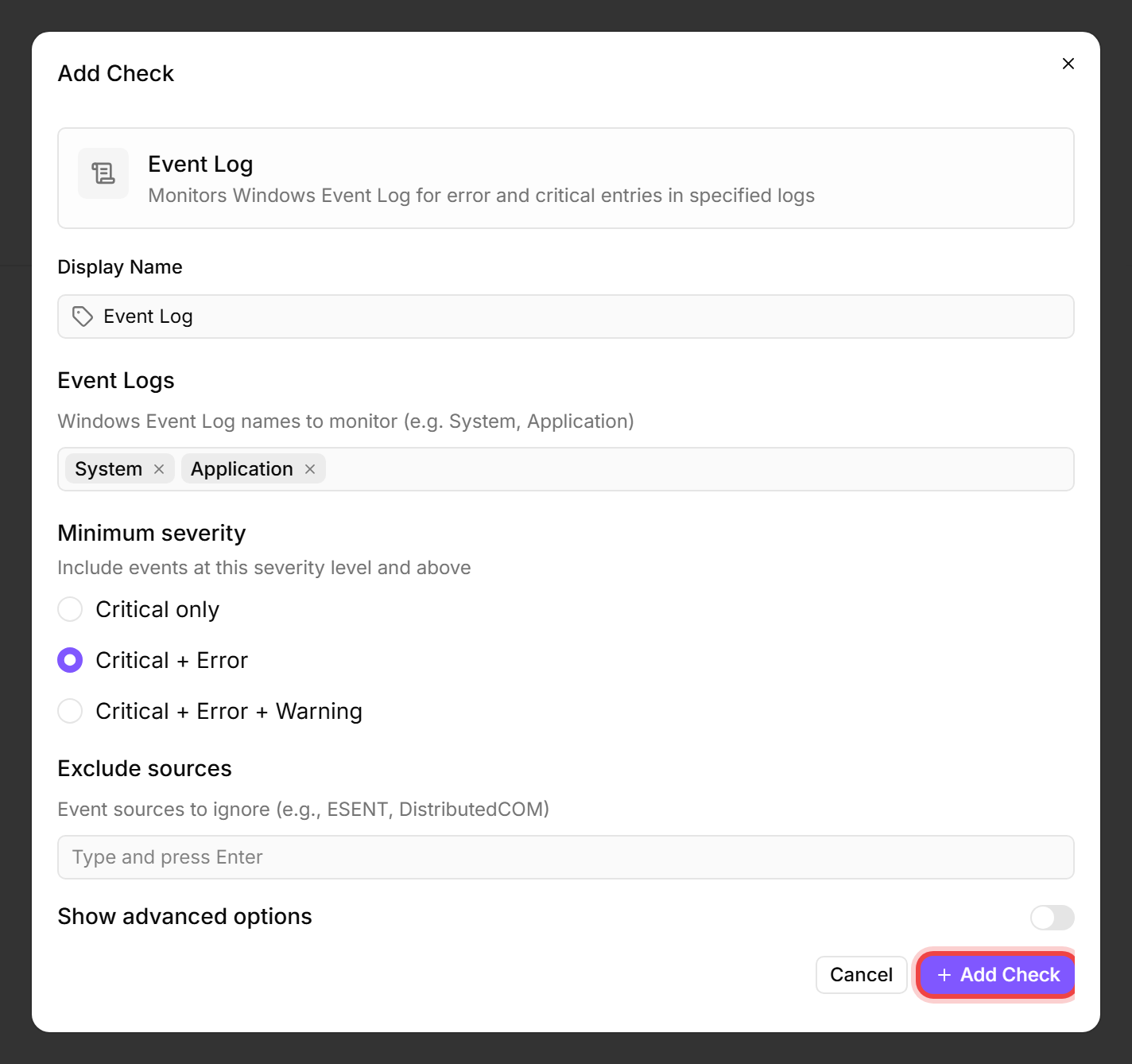1132x1064 pixels.
Task: Click the Event sources to ignore hint
Action: (x=304, y=810)
